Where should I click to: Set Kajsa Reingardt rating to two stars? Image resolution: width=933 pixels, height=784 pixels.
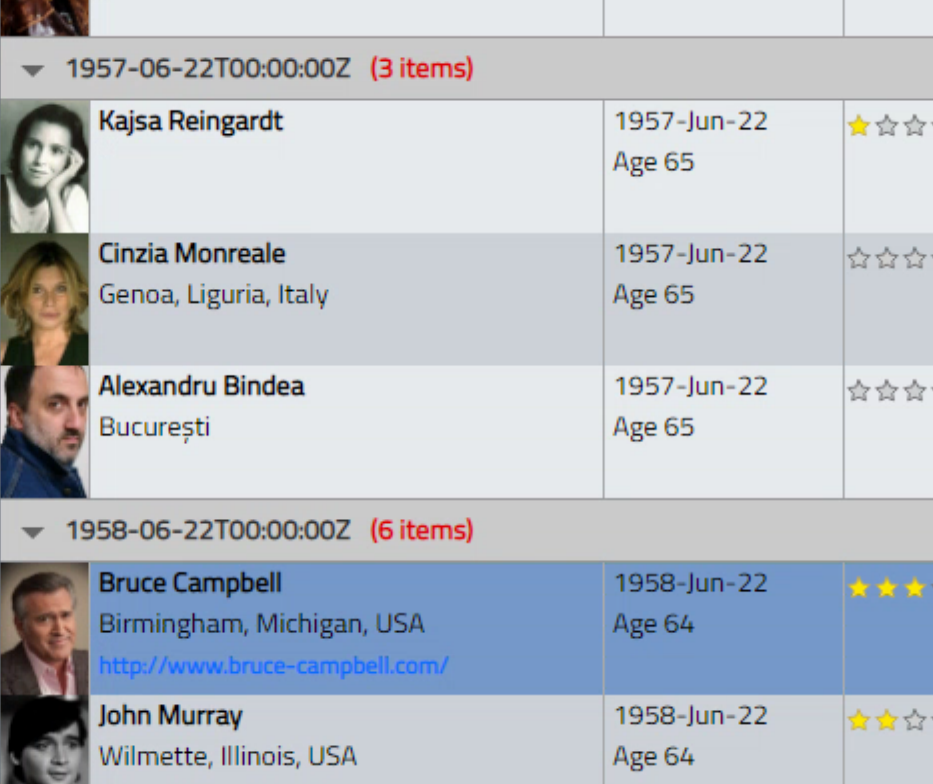(887, 126)
